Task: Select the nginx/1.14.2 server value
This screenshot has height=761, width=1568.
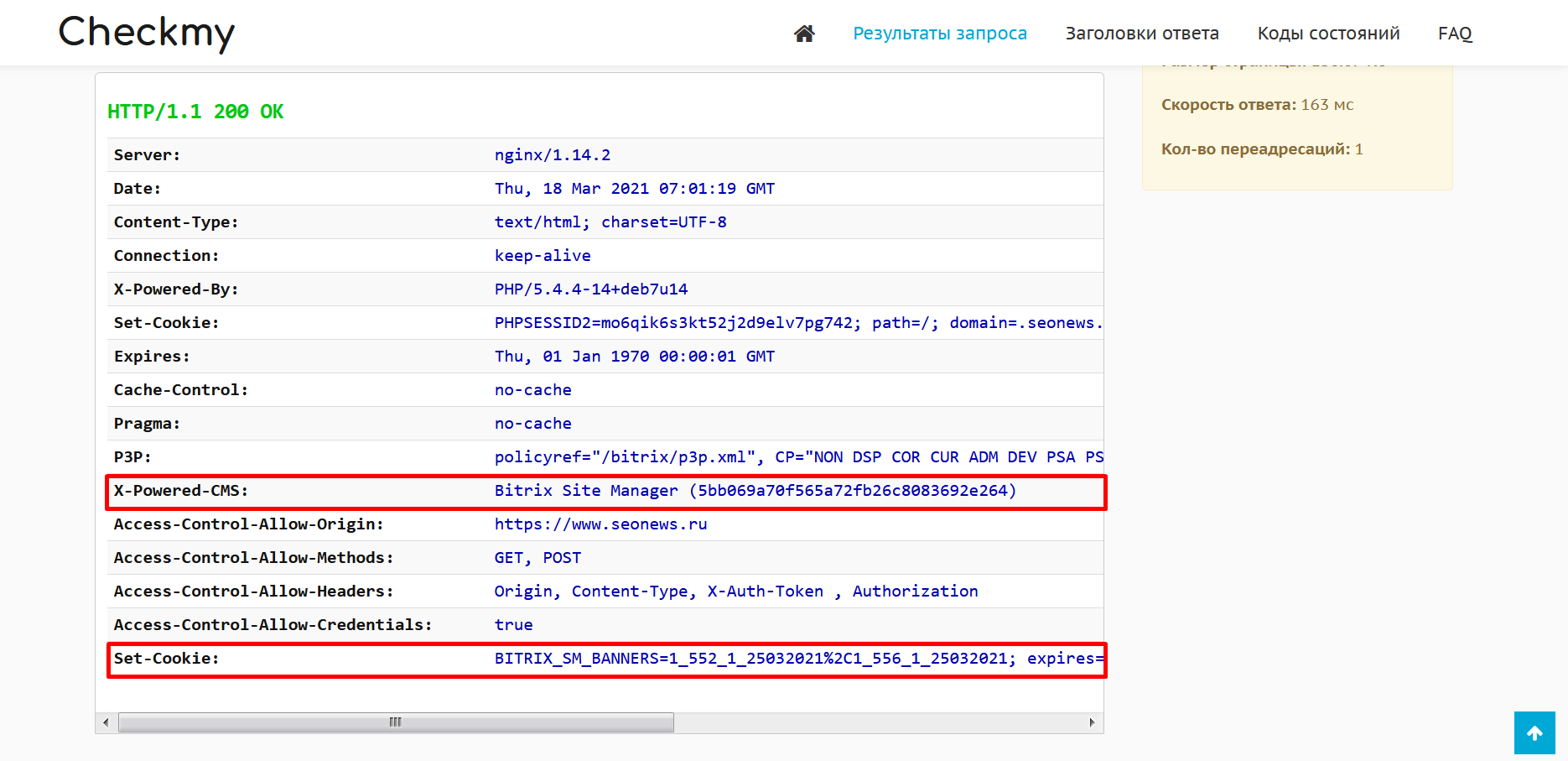Action: click(552, 155)
